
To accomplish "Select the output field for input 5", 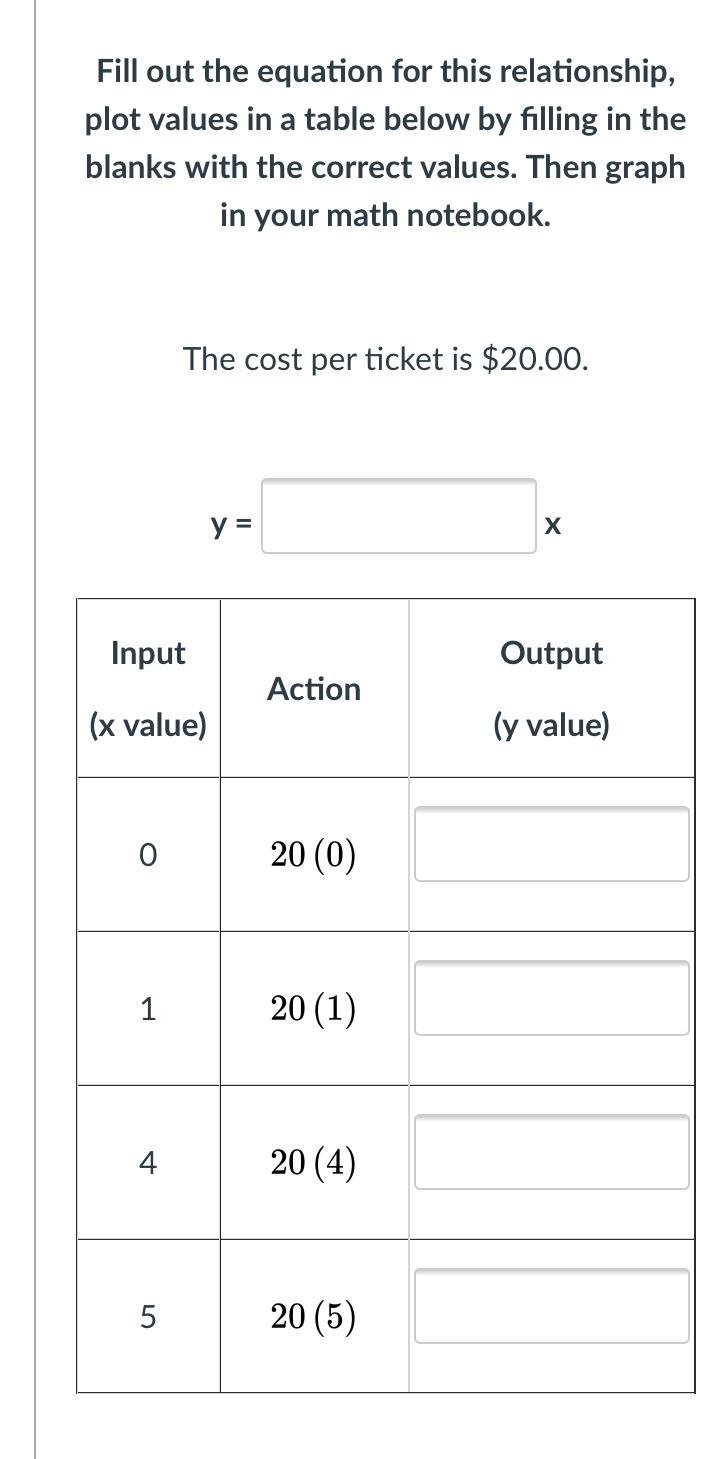I will [552, 1306].
